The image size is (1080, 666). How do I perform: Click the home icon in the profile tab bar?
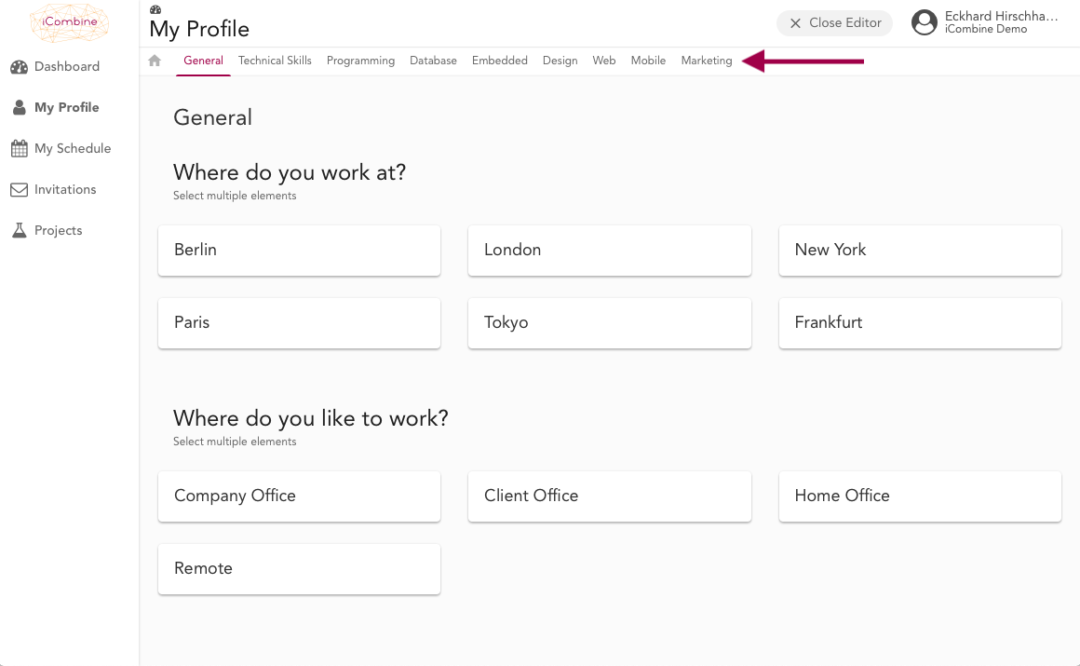pos(154,60)
